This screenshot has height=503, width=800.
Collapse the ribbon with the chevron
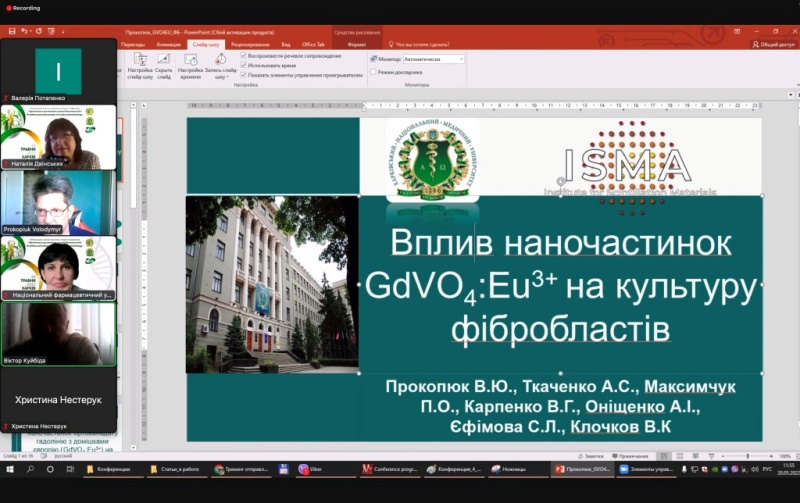797,85
